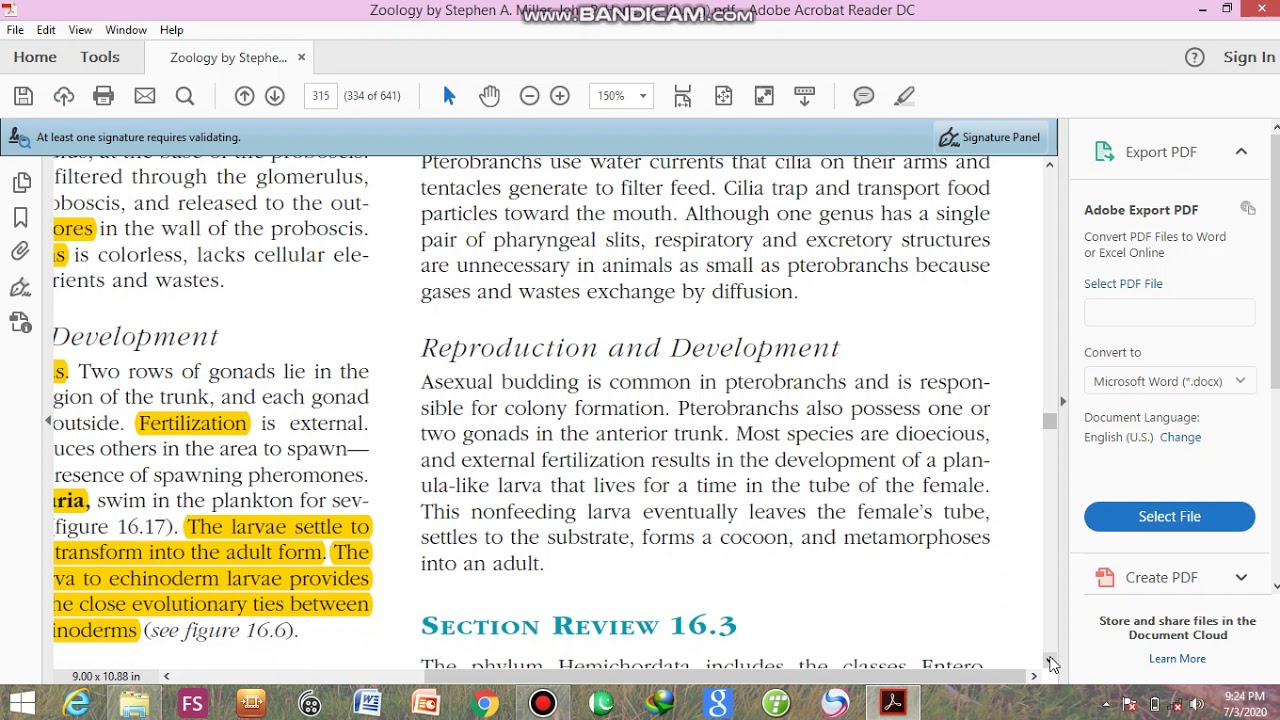Click scroll-down arrow of document scrollbar

1049,660
